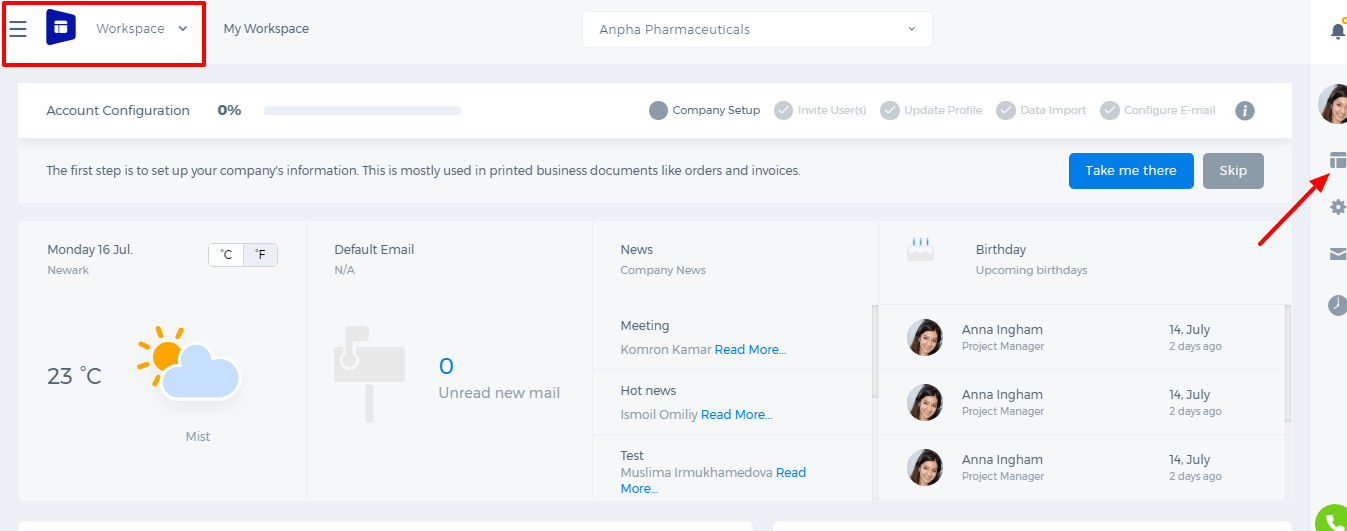1347x531 pixels.
Task: Skip the company setup step
Action: [x=1233, y=171]
